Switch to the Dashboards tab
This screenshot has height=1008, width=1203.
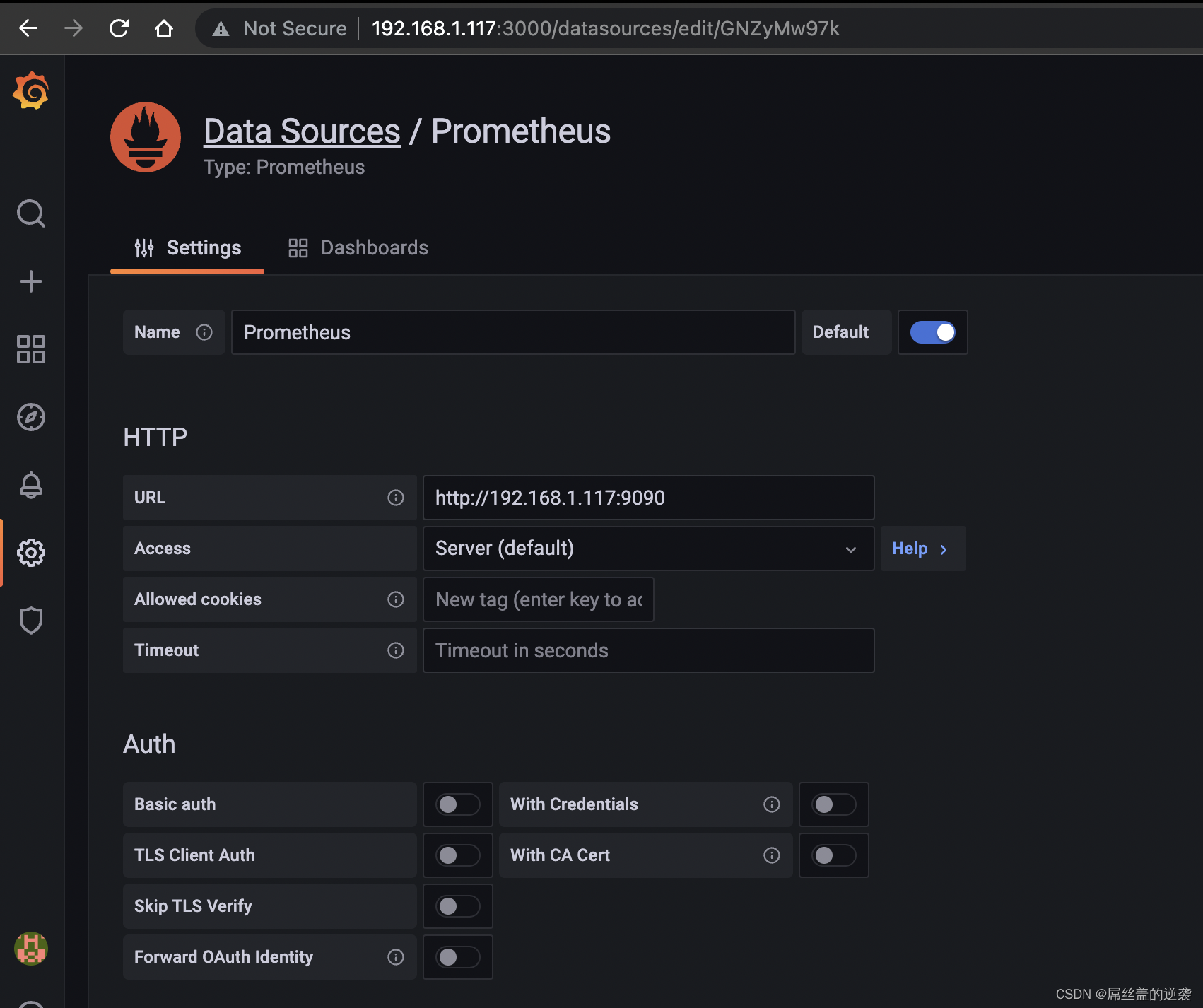(358, 248)
